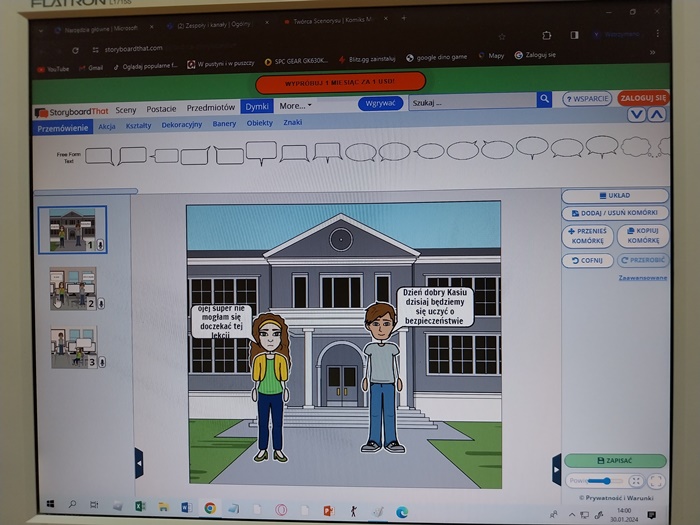The width and height of the screenshot is (700, 525).
Task: Open the Postacie menu
Action: (161, 109)
